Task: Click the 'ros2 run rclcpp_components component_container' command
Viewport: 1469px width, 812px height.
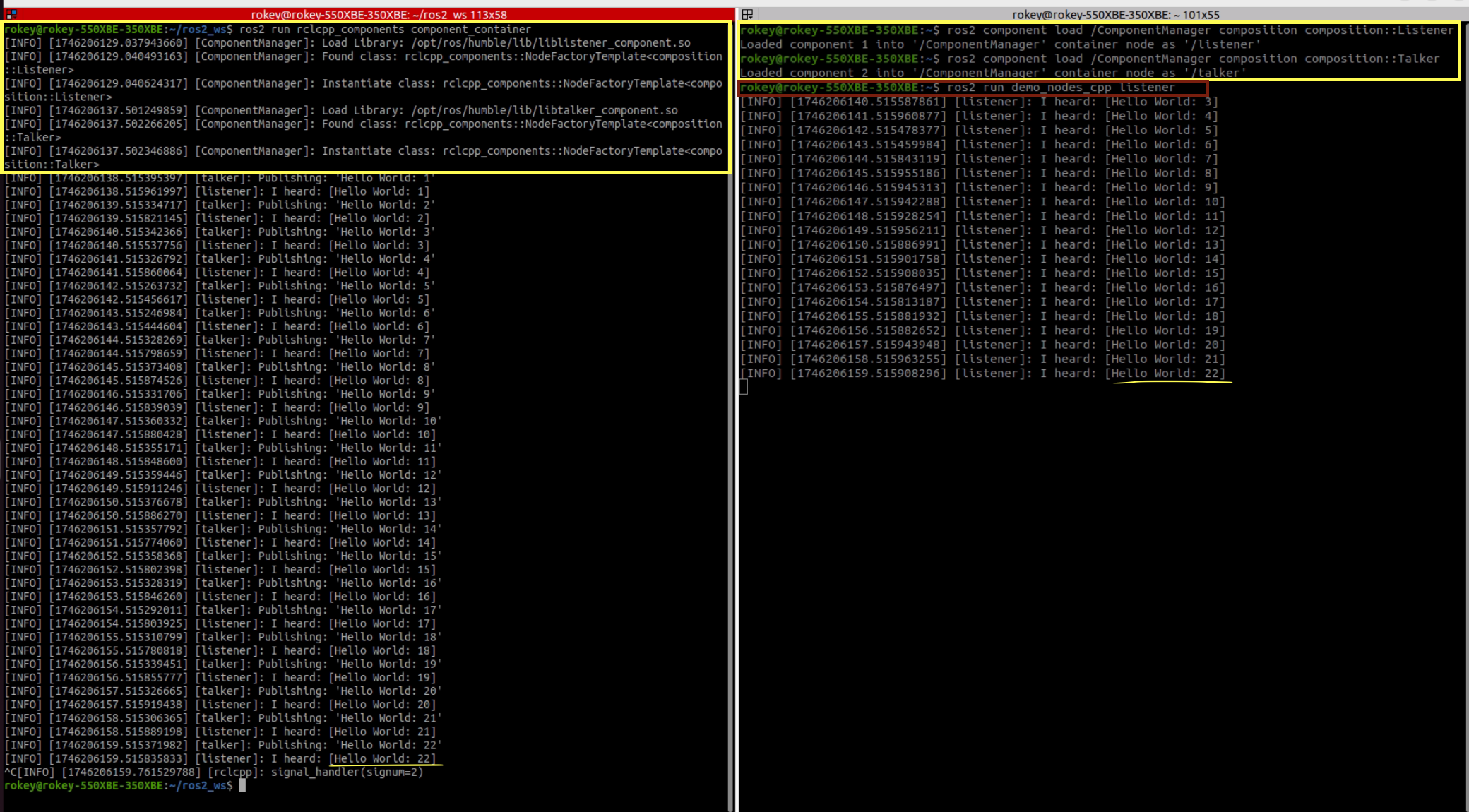Action: (x=385, y=30)
